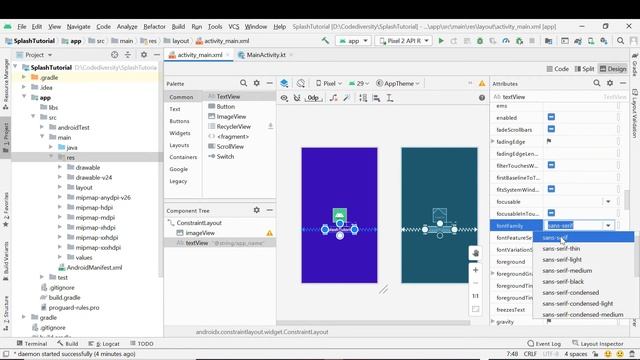Toggle view options eye icon
The height and width of the screenshot is (360, 640).
[284, 98]
